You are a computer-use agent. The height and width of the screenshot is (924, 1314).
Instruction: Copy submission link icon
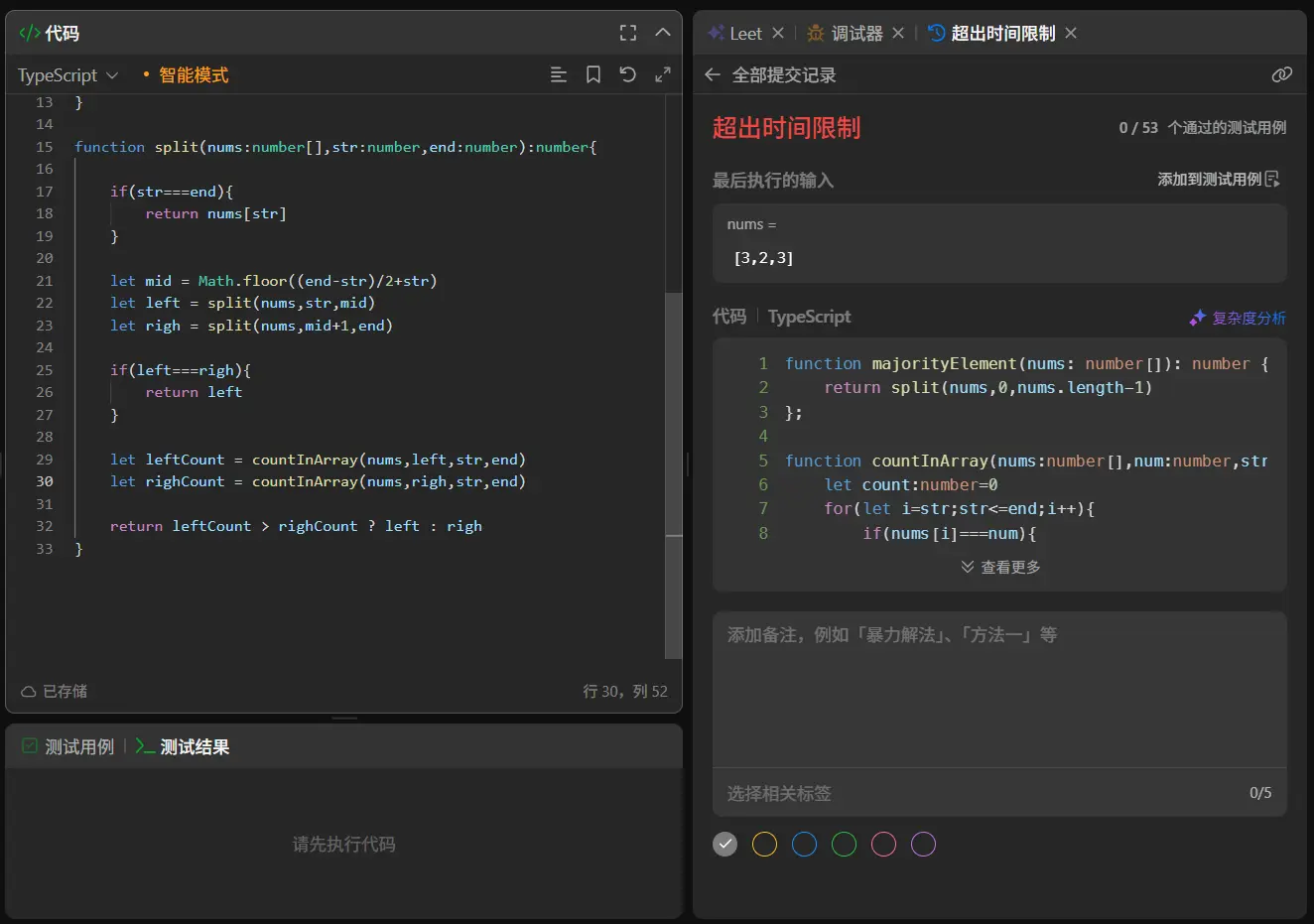point(1281,75)
